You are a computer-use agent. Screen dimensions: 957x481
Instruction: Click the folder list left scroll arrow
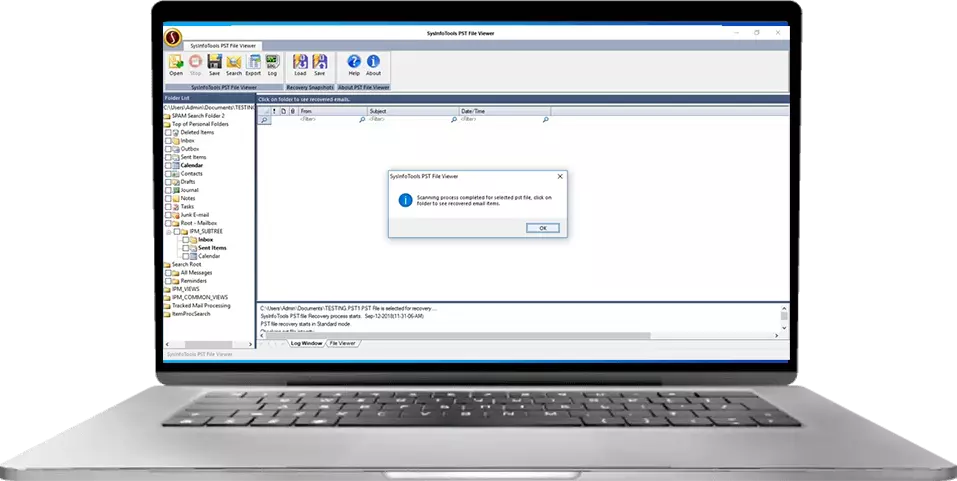coord(167,345)
